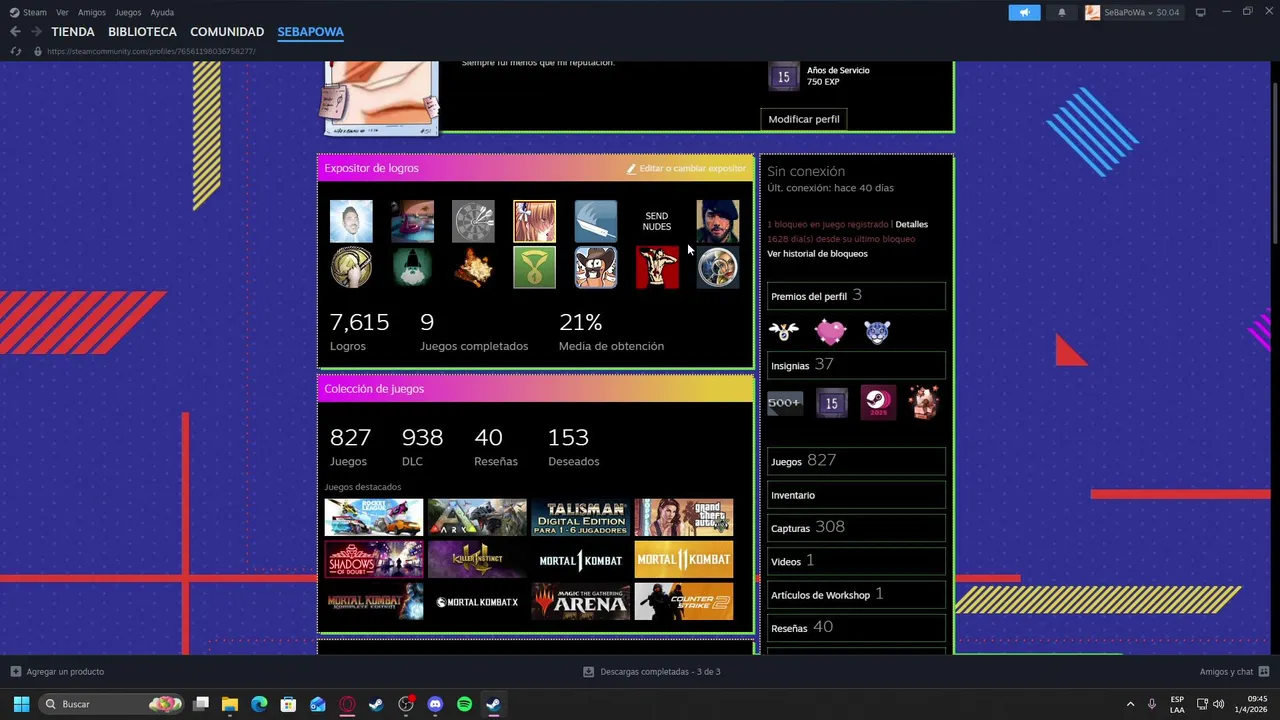Click Editar o cambiar expositor
This screenshot has height=720, width=1280.
pyautogui.click(x=686, y=168)
